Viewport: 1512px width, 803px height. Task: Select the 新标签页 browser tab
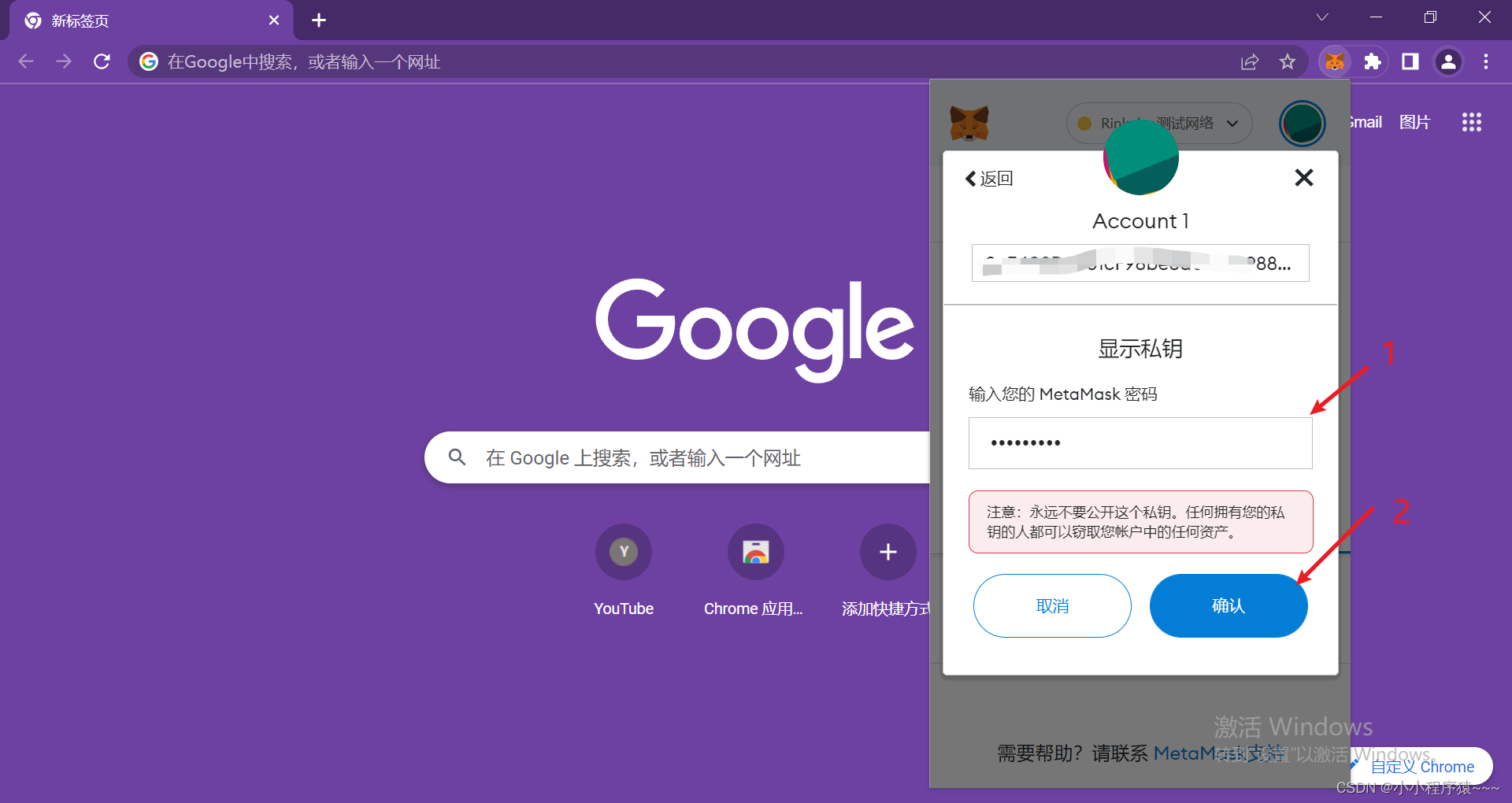(151, 20)
